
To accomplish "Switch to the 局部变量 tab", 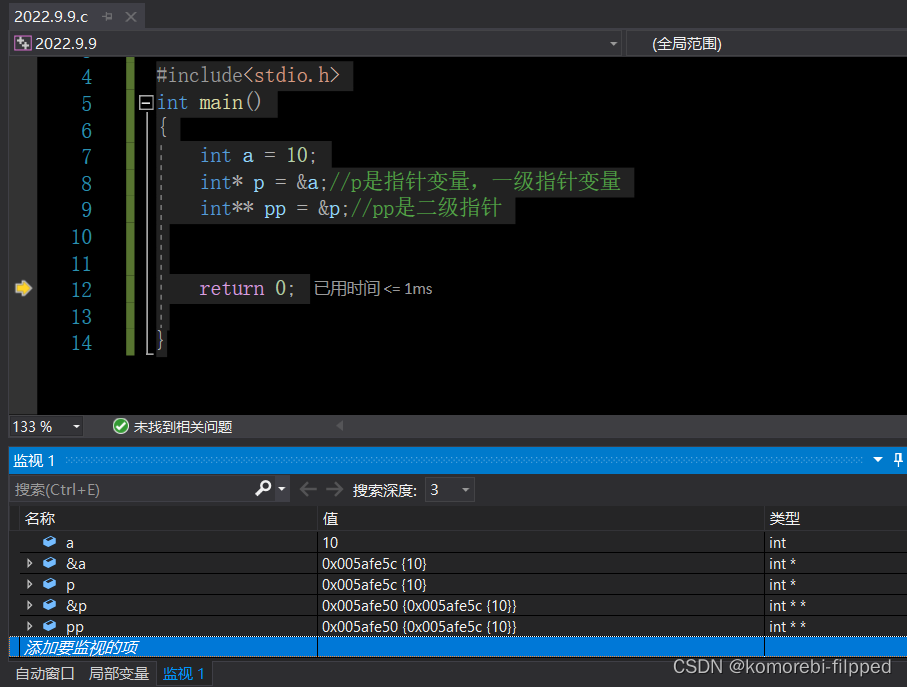I will coord(119,674).
